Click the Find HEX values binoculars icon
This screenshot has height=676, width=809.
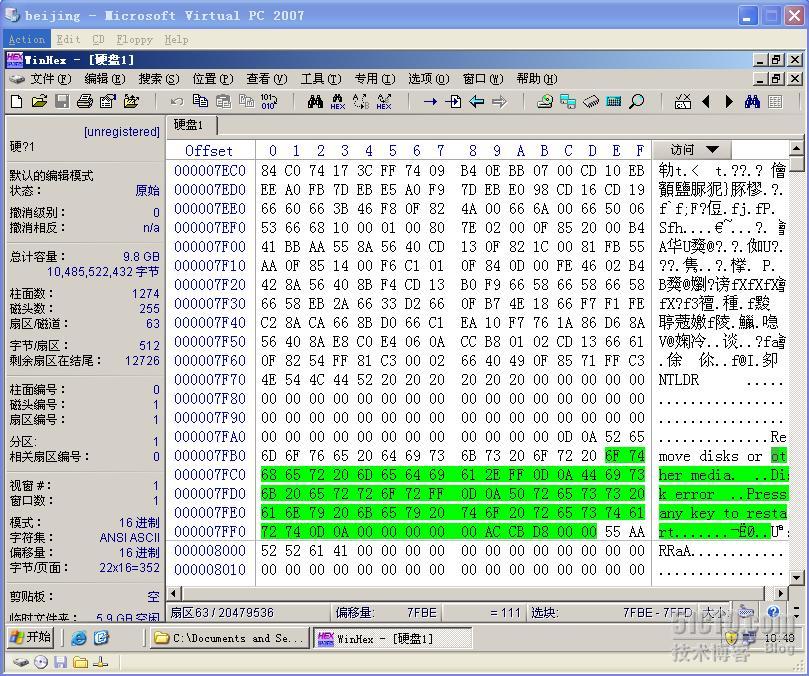338,102
